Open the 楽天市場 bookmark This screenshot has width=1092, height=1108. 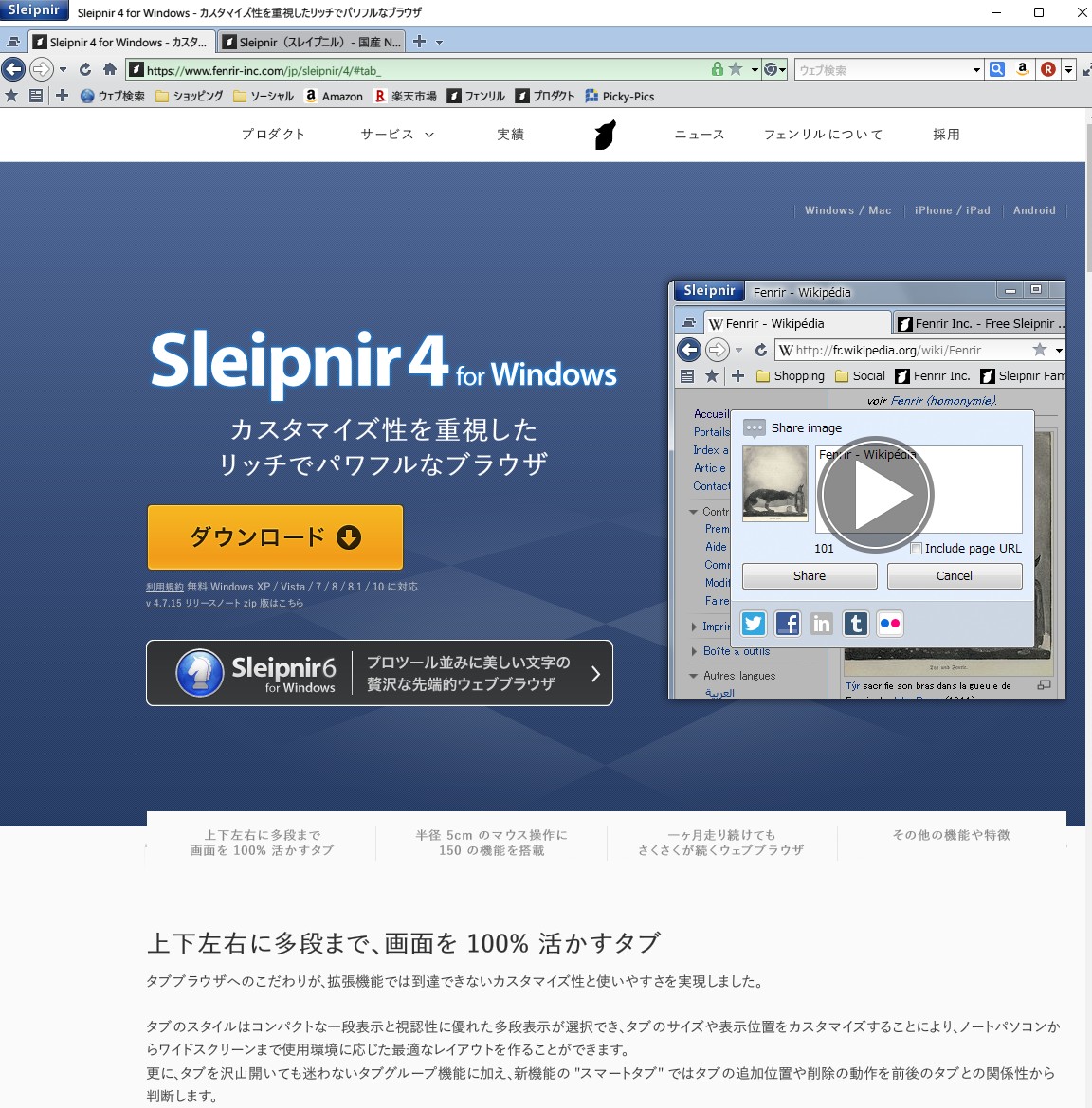click(405, 96)
